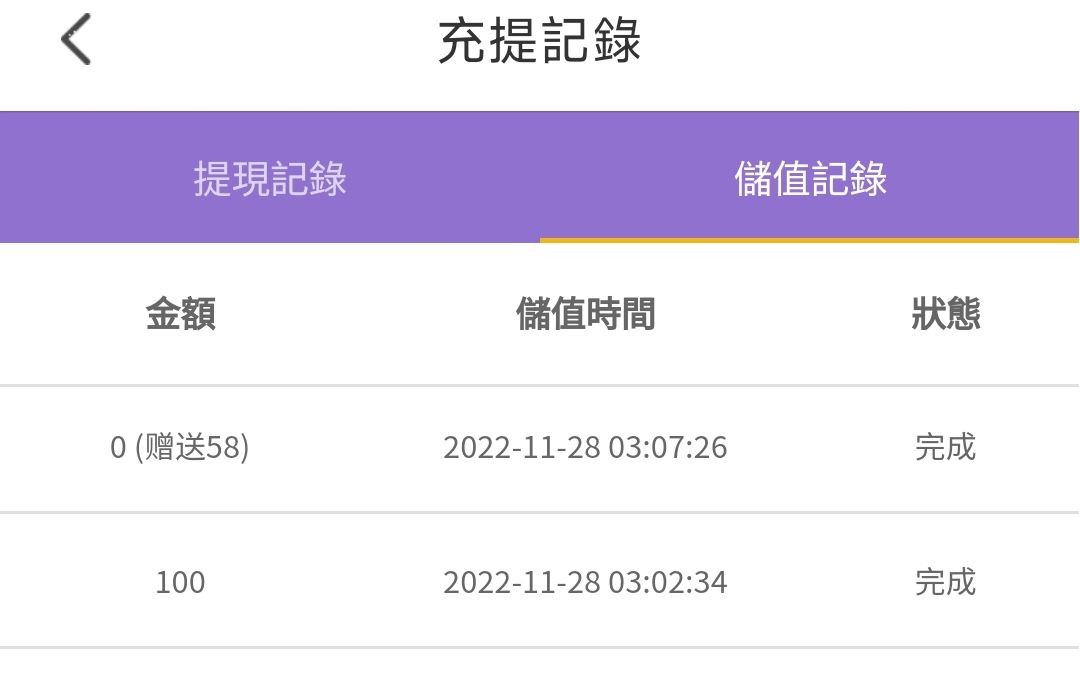Click the date of the 03:07:26 record
Screen dimensions: 1080x689
point(522,447)
